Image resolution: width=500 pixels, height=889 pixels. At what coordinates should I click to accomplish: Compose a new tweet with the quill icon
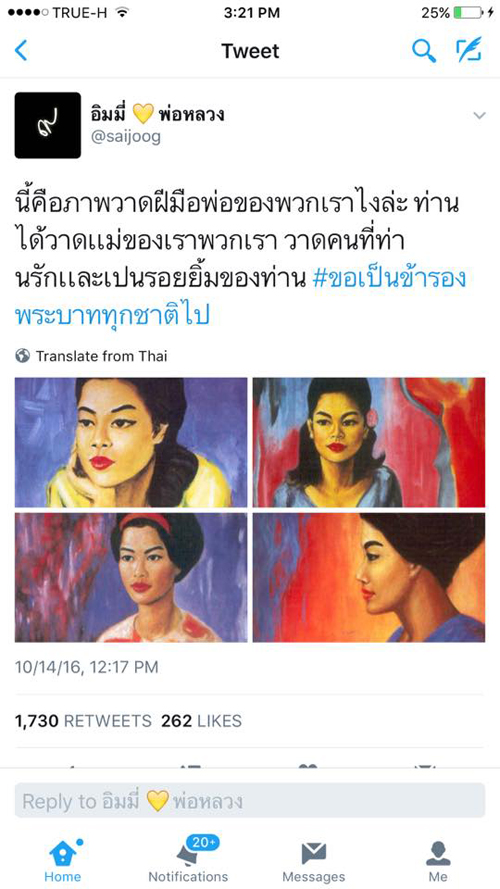coord(469,50)
